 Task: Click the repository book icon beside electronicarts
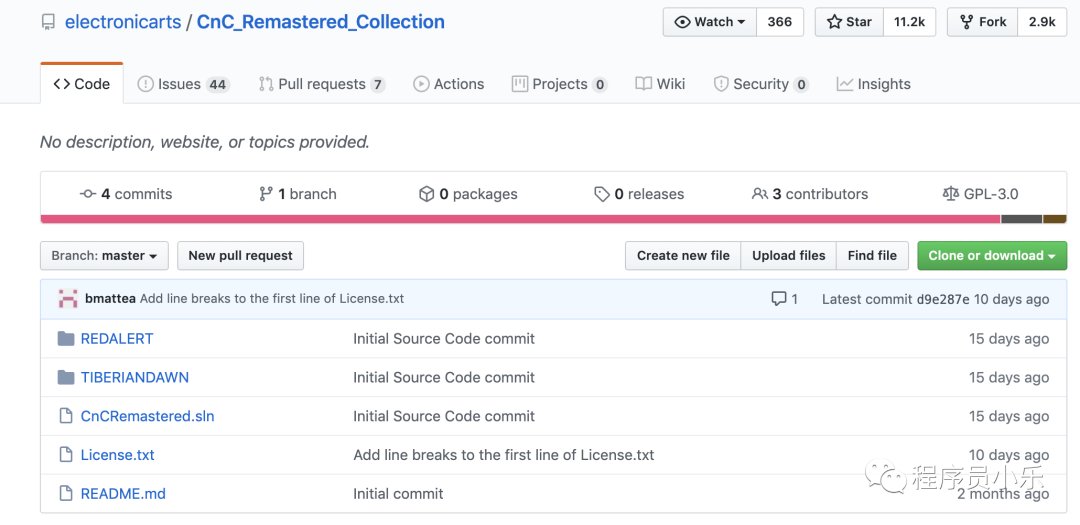[48, 23]
